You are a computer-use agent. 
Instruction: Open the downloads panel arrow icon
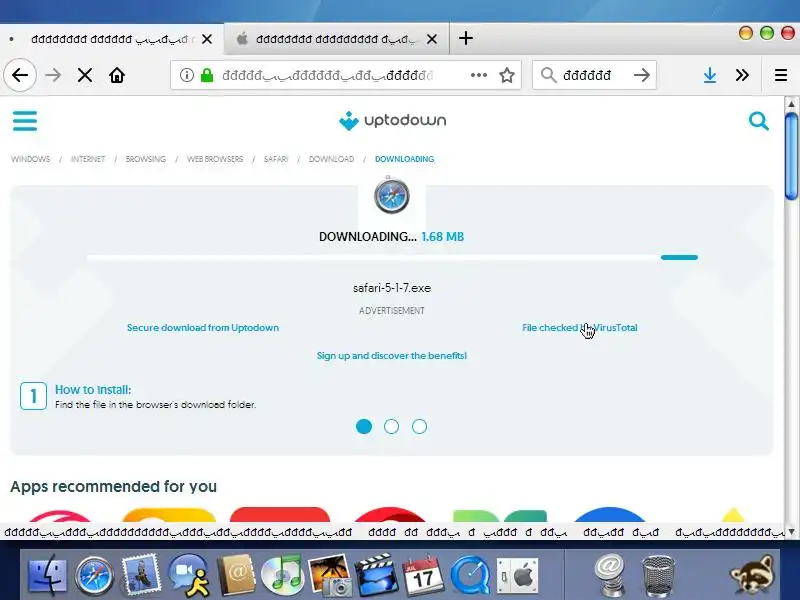(710, 76)
